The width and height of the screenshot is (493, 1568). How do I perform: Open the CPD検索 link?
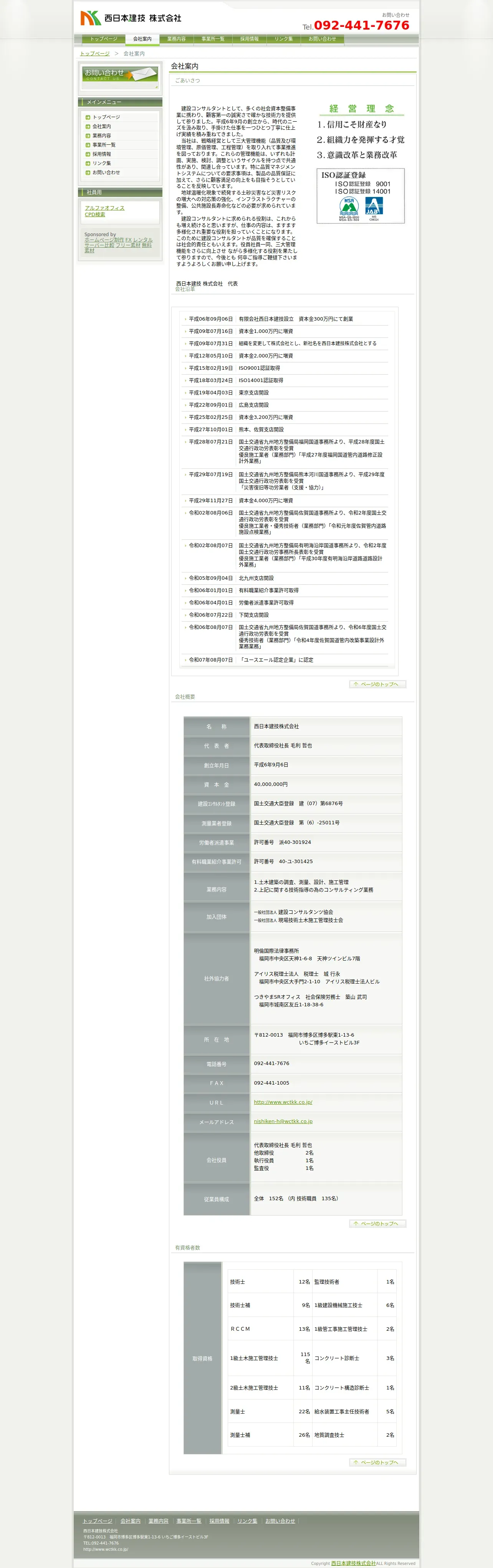pyautogui.click(x=95, y=214)
